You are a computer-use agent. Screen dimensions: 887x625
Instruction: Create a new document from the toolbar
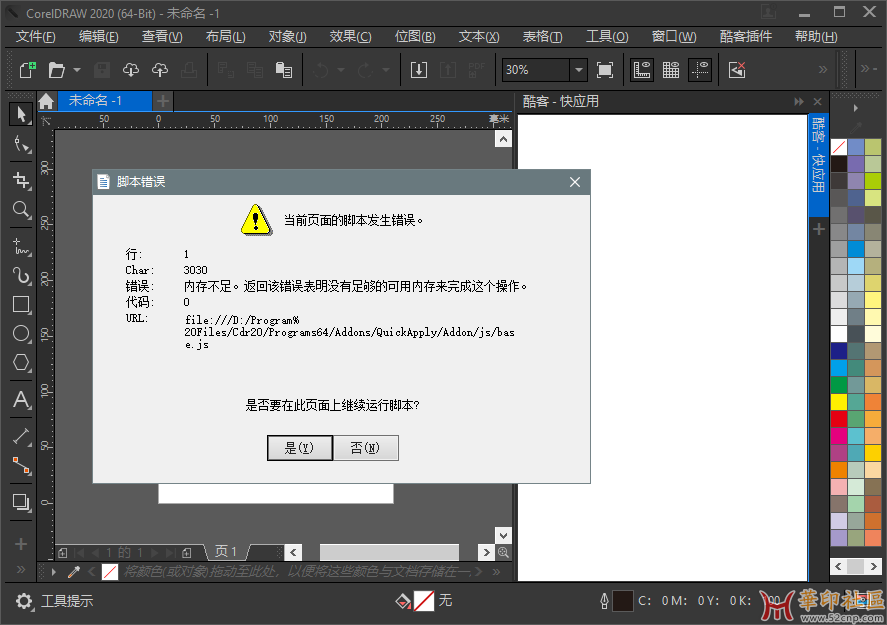tap(28, 70)
